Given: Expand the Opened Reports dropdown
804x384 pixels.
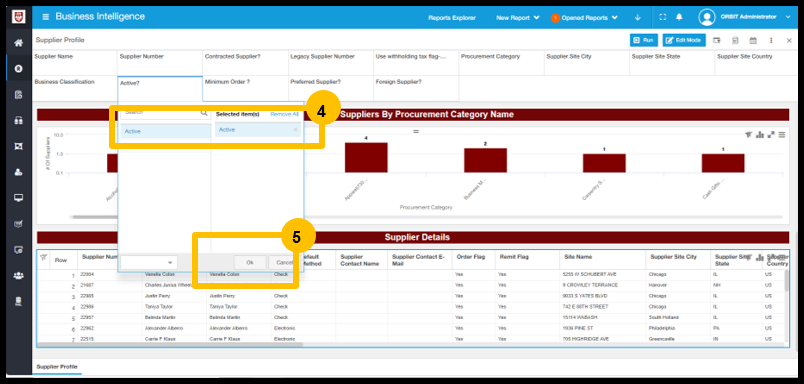Looking at the screenshot, I should (585, 17).
